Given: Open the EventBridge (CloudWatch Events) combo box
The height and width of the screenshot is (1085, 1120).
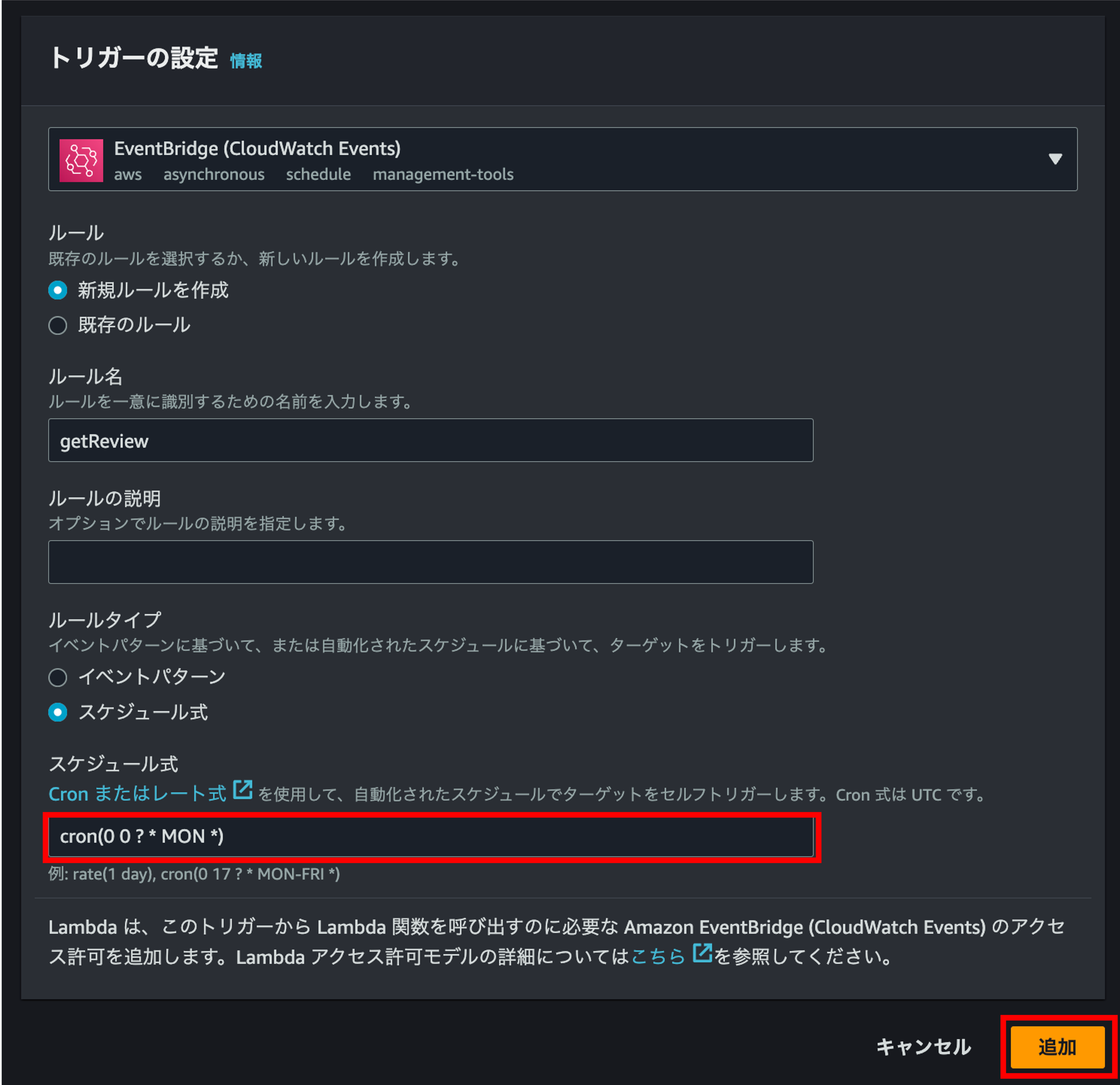Looking at the screenshot, I should coord(562,159).
